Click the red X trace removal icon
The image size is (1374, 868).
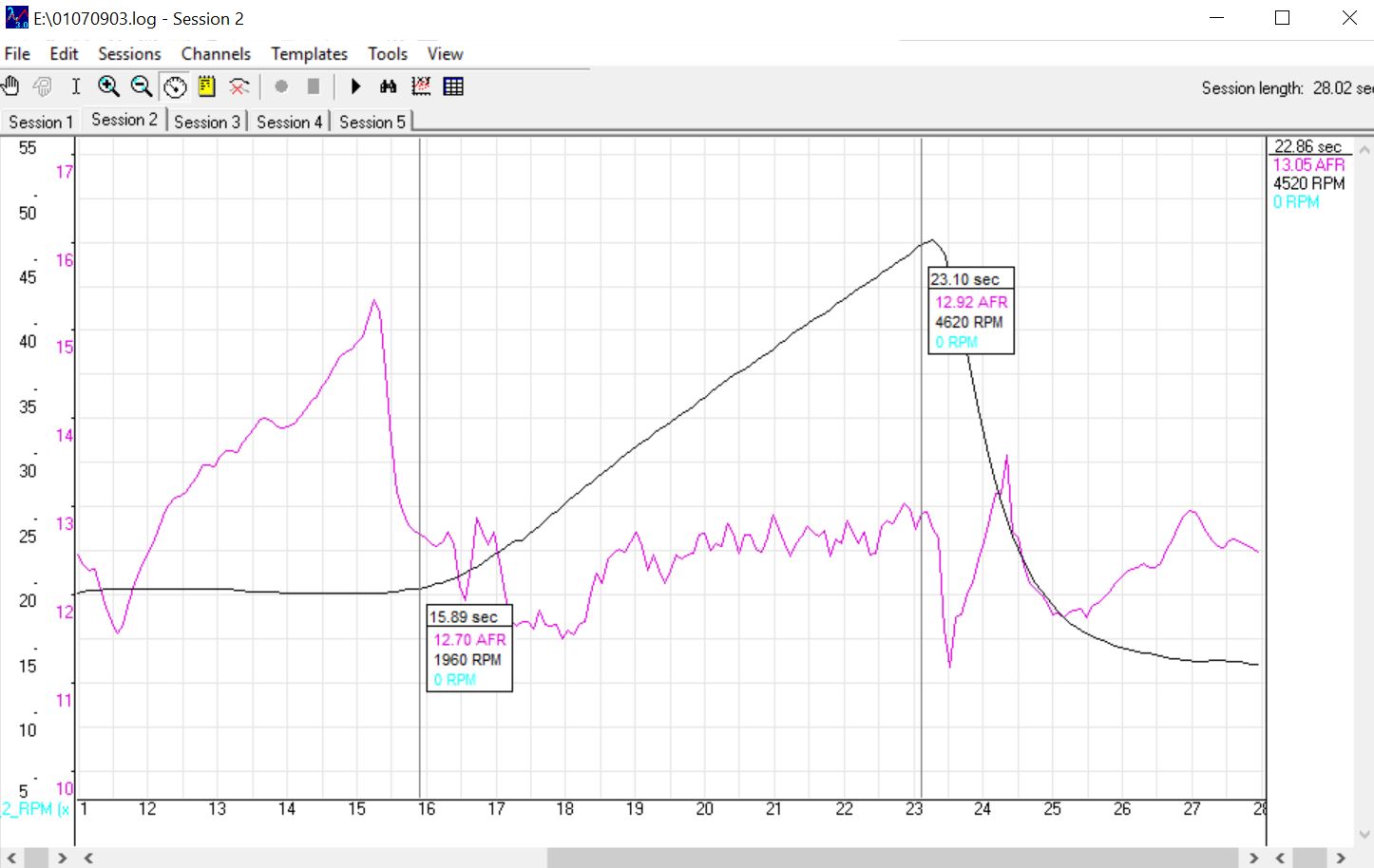point(239,86)
